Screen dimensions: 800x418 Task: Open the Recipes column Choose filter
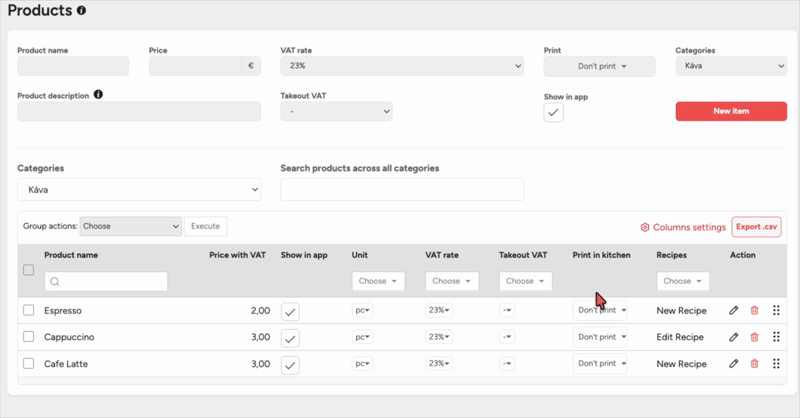pos(683,281)
